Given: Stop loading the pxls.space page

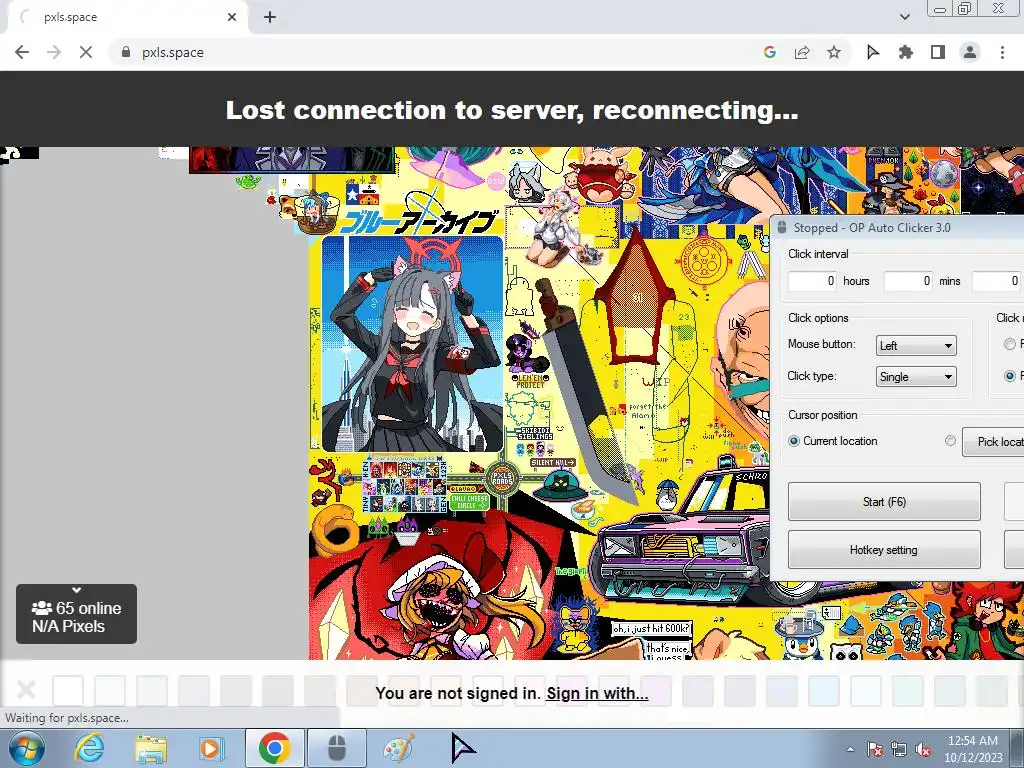Looking at the screenshot, I should [x=86, y=52].
